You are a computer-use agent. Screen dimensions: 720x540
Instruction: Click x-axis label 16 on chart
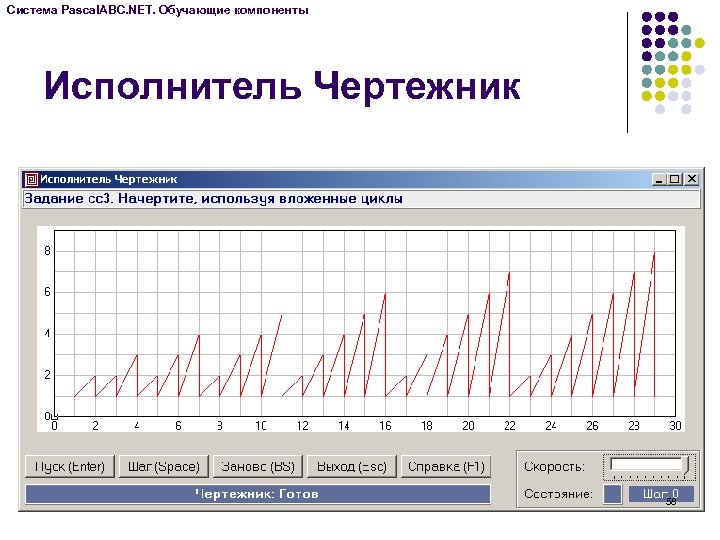pyautogui.click(x=385, y=426)
